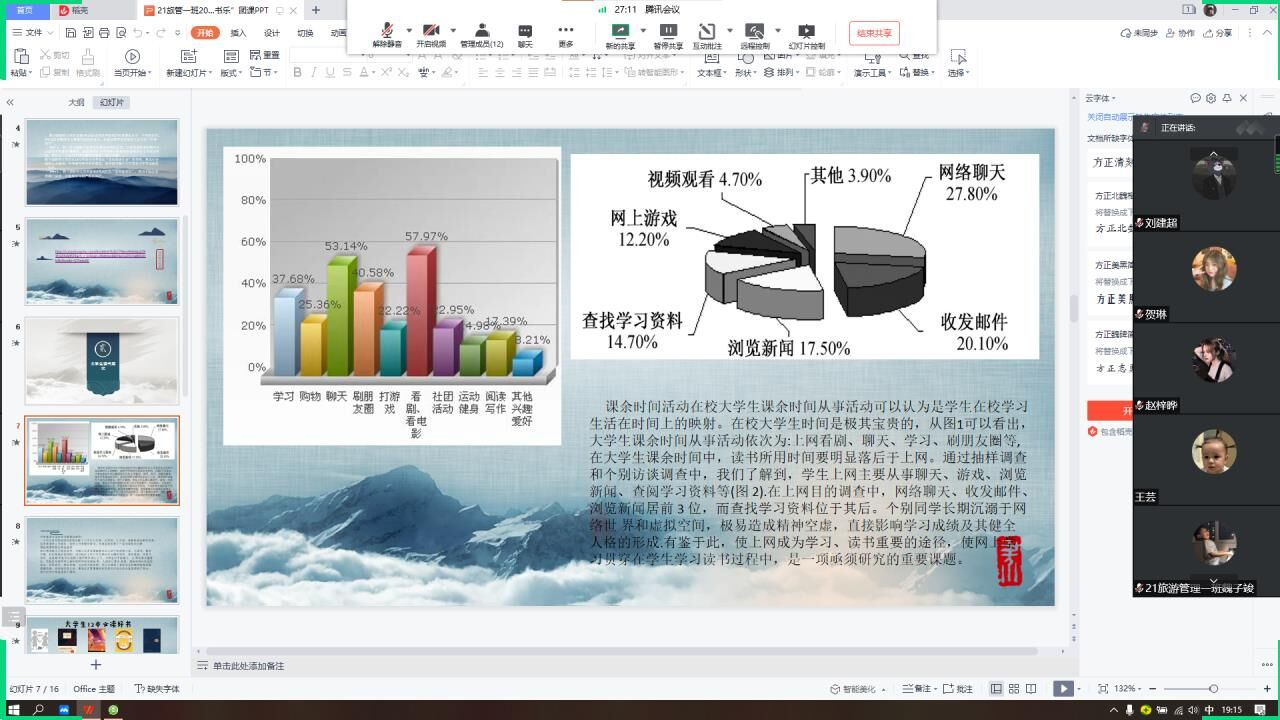Click the Share (分享) button
The image size is (1280, 720).
(1219, 33)
